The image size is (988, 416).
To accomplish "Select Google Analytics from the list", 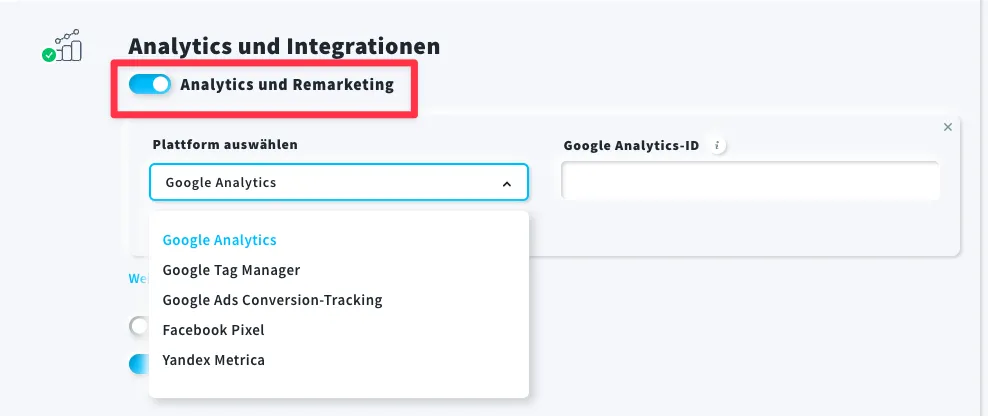I will click(219, 240).
